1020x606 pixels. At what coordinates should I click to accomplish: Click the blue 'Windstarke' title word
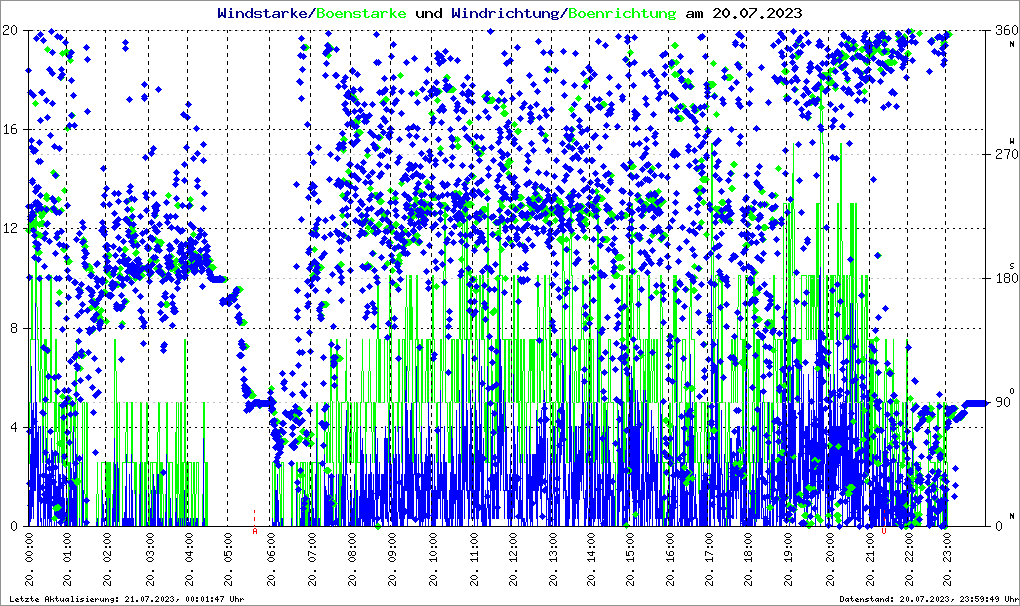262,13
